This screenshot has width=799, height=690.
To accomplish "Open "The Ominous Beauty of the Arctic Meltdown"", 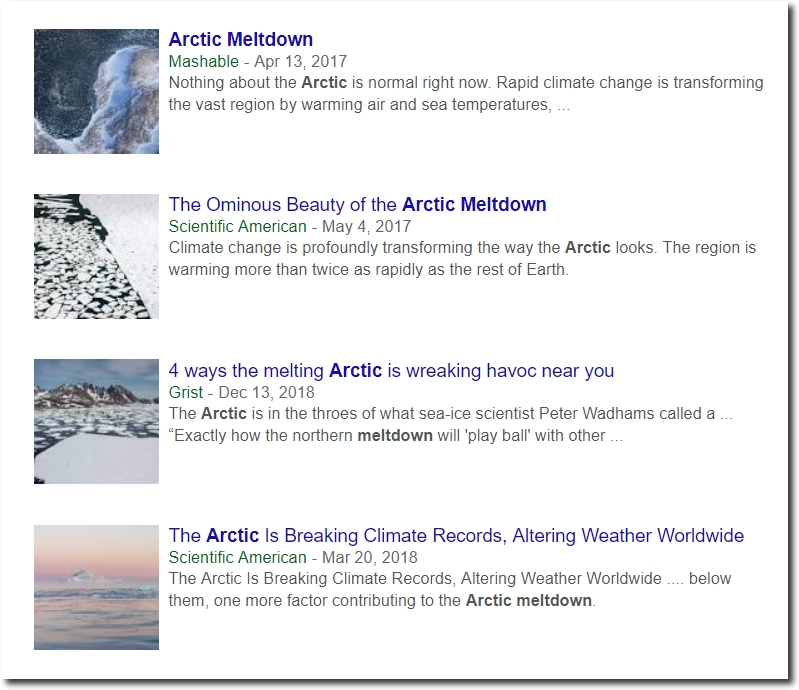I will [357, 204].
